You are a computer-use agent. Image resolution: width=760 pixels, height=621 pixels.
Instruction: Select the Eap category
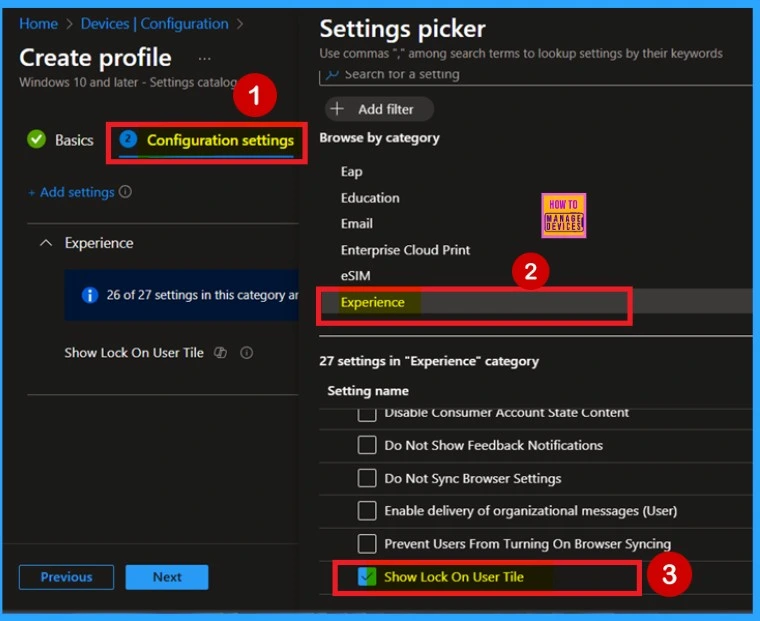(351, 172)
